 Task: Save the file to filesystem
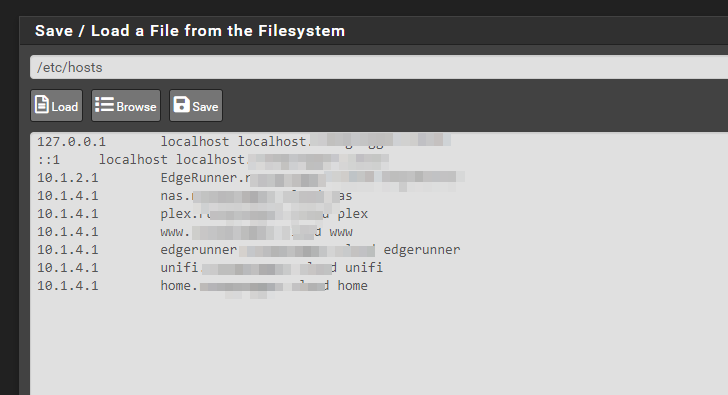tap(196, 106)
